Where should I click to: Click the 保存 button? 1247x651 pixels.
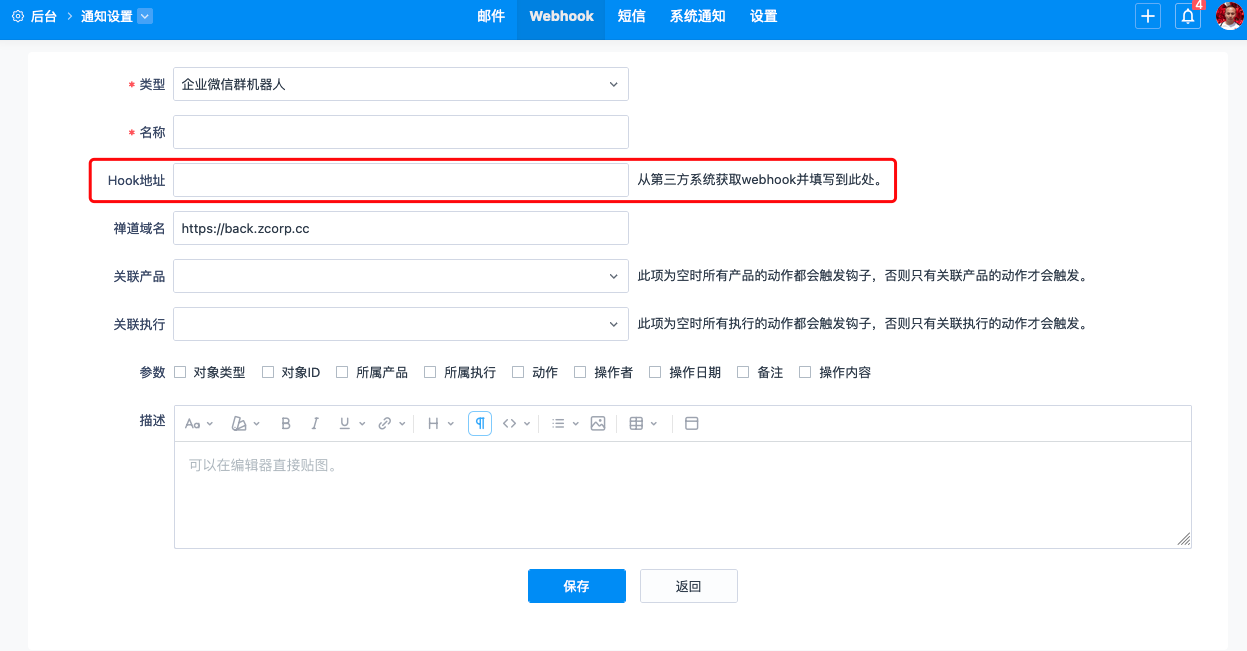pos(576,586)
